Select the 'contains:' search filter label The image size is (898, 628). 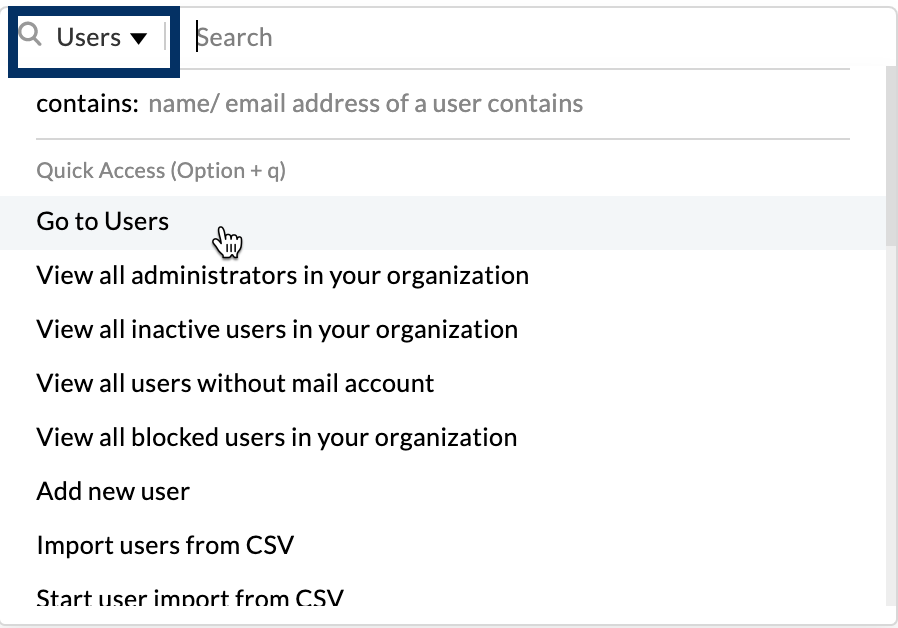(x=87, y=104)
